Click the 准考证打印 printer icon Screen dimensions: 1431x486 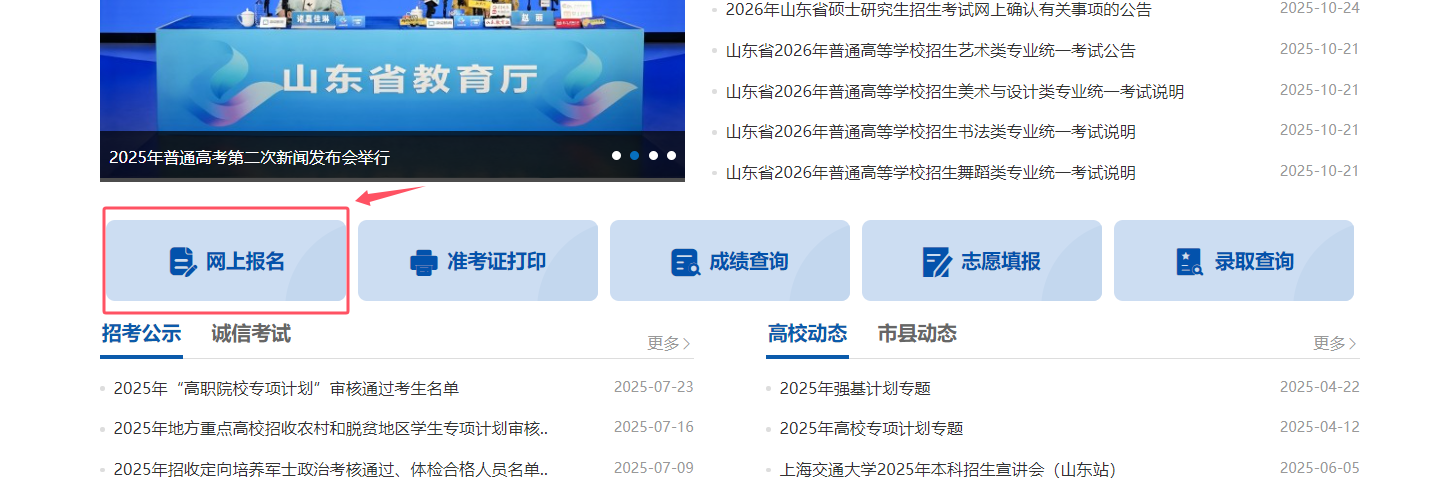click(424, 262)
